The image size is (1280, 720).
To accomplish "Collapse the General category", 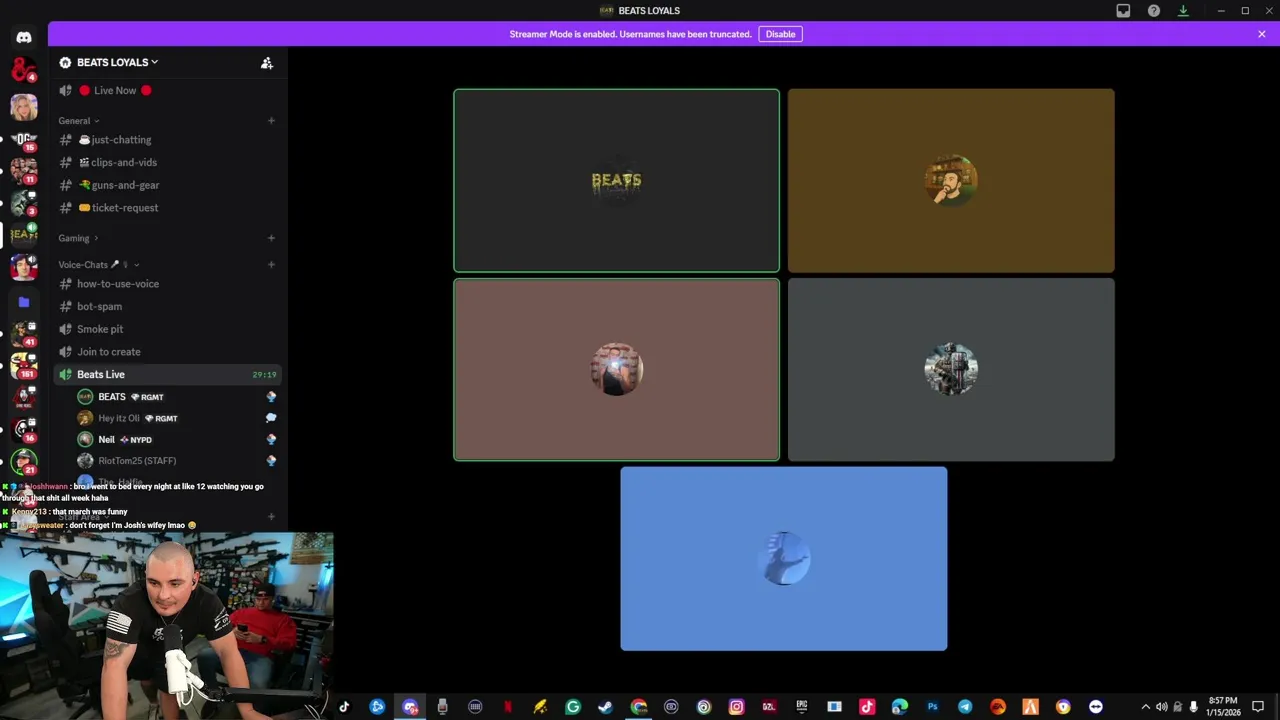I will pos(79,121).
